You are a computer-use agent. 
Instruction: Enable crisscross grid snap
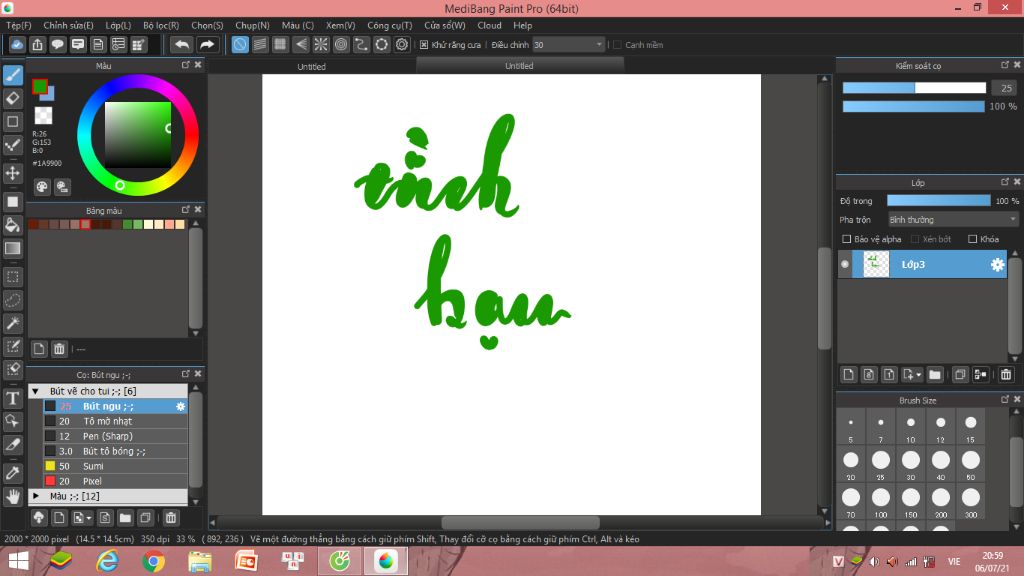coord(280,44)
